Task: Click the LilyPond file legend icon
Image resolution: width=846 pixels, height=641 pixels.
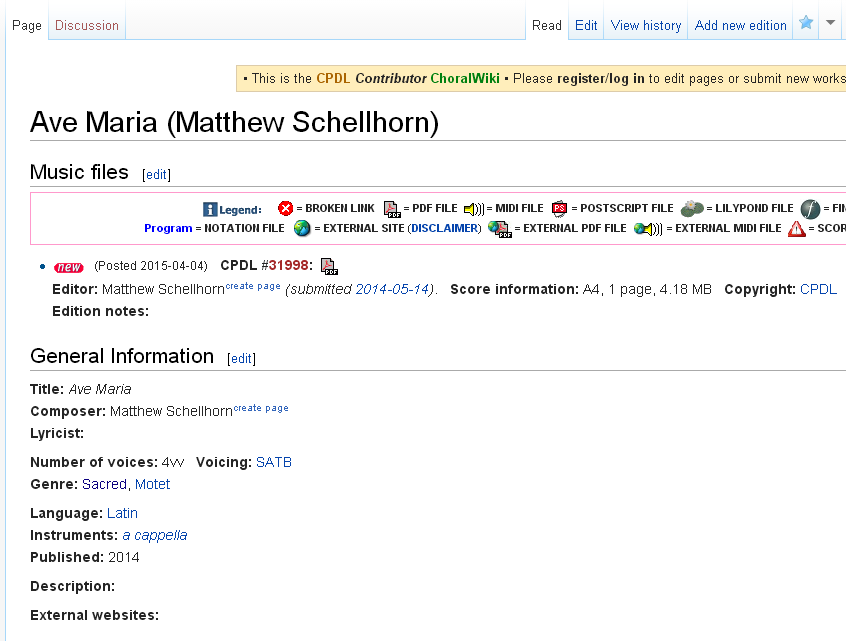Action: (692, 208)
